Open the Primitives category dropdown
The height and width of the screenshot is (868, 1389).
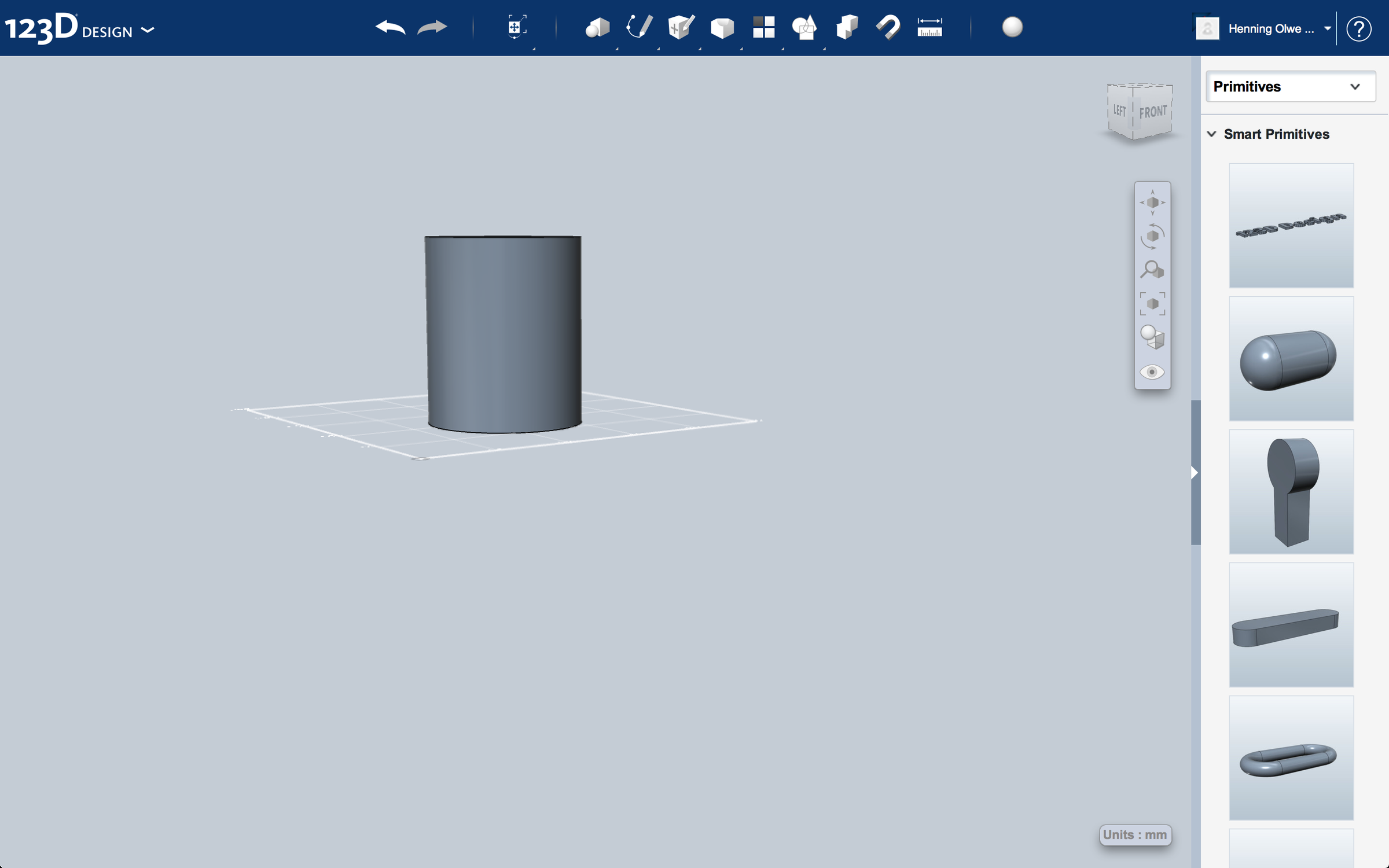1291,87
